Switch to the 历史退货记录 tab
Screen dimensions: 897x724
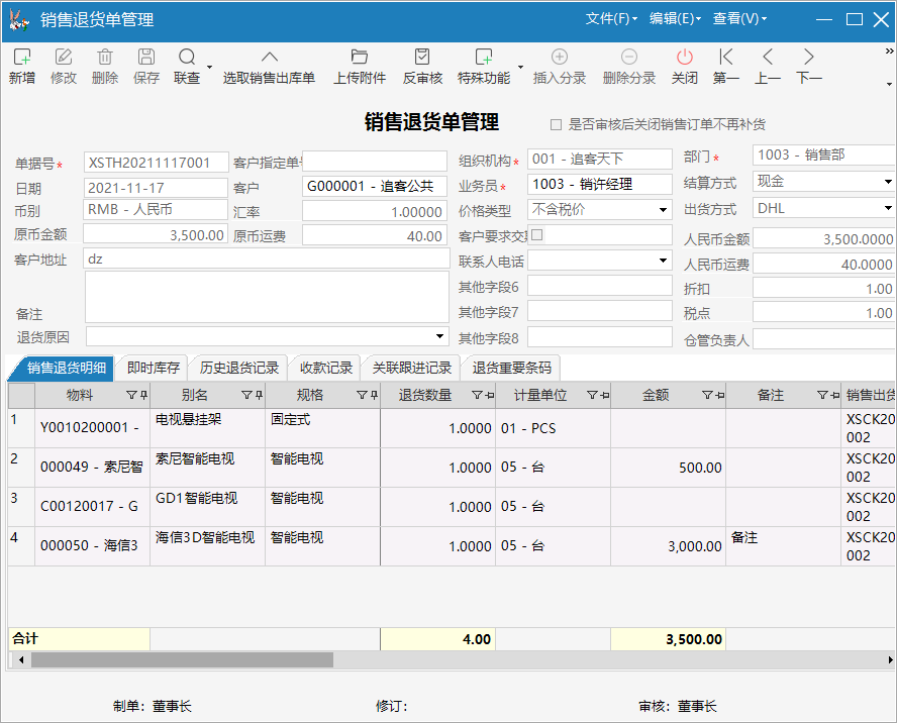pos(239,368)
